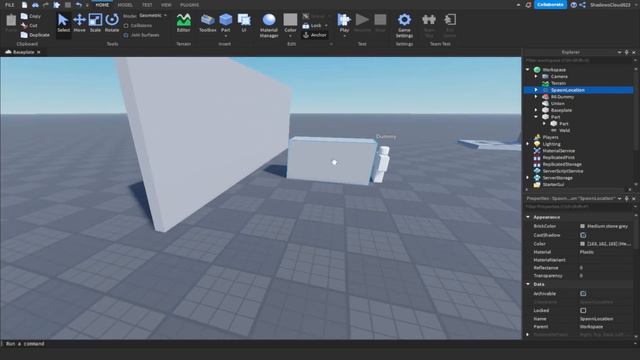
Task: Expand the Lighting tree node
Action: tap(528, 144)
